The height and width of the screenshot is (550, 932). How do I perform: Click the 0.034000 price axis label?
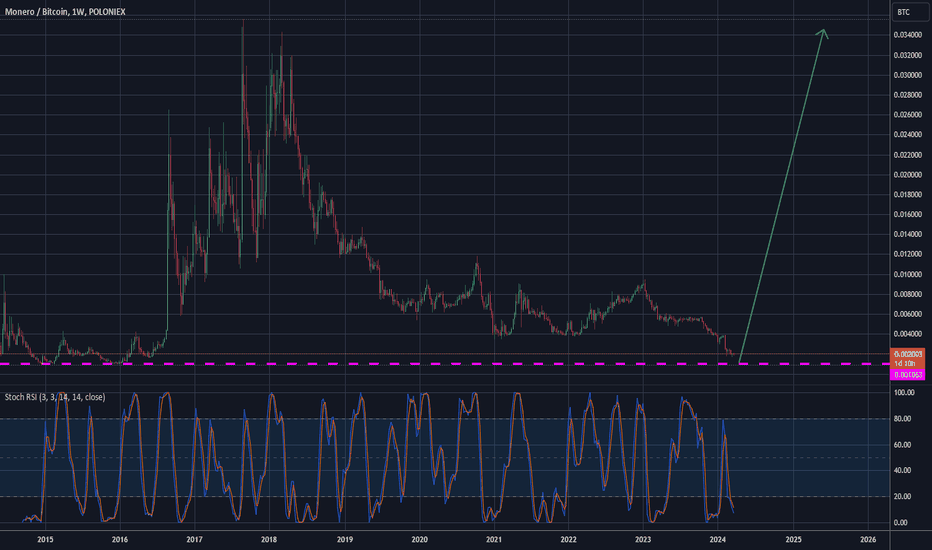[908, 35]
